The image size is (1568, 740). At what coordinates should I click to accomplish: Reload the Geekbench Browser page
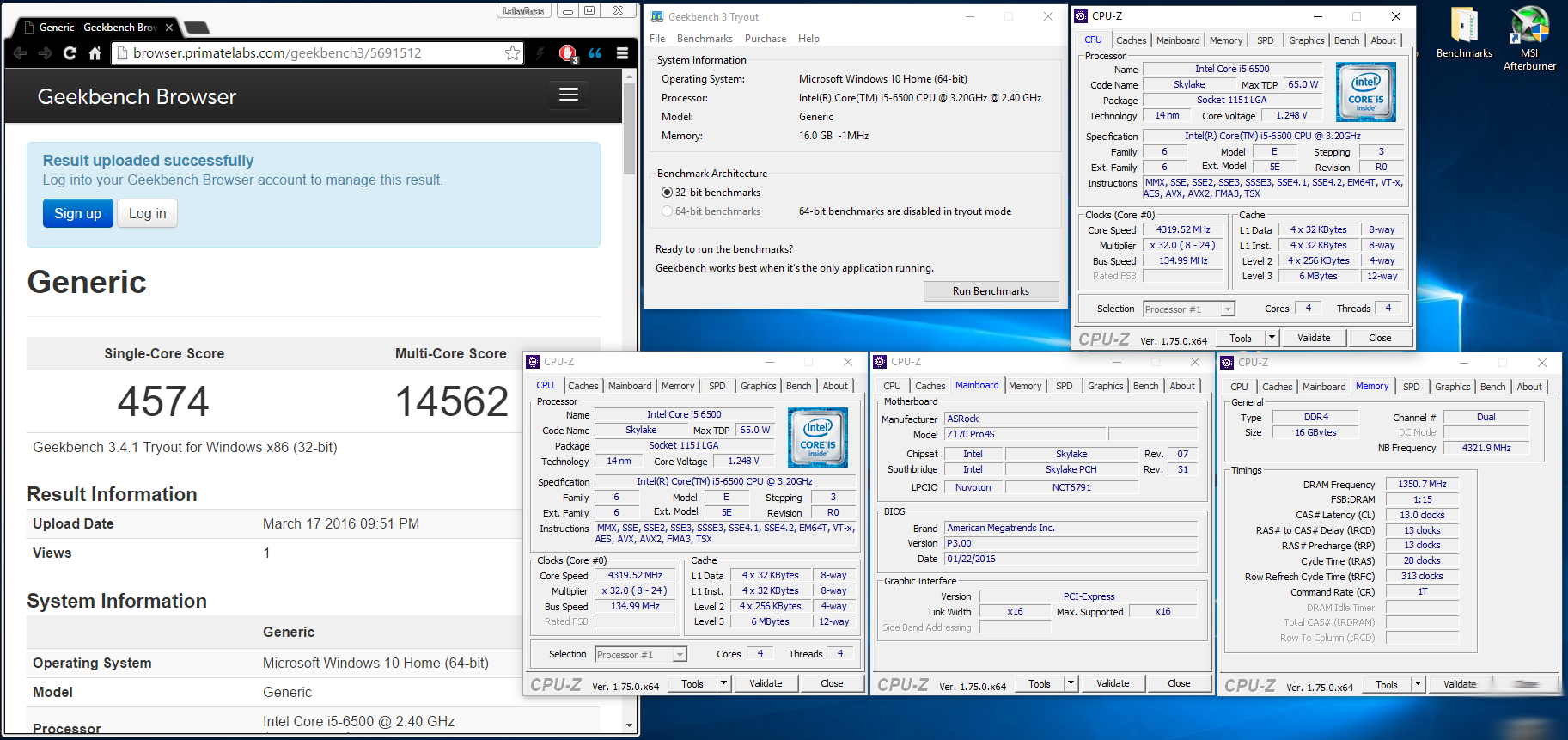[x=70, y=53]
